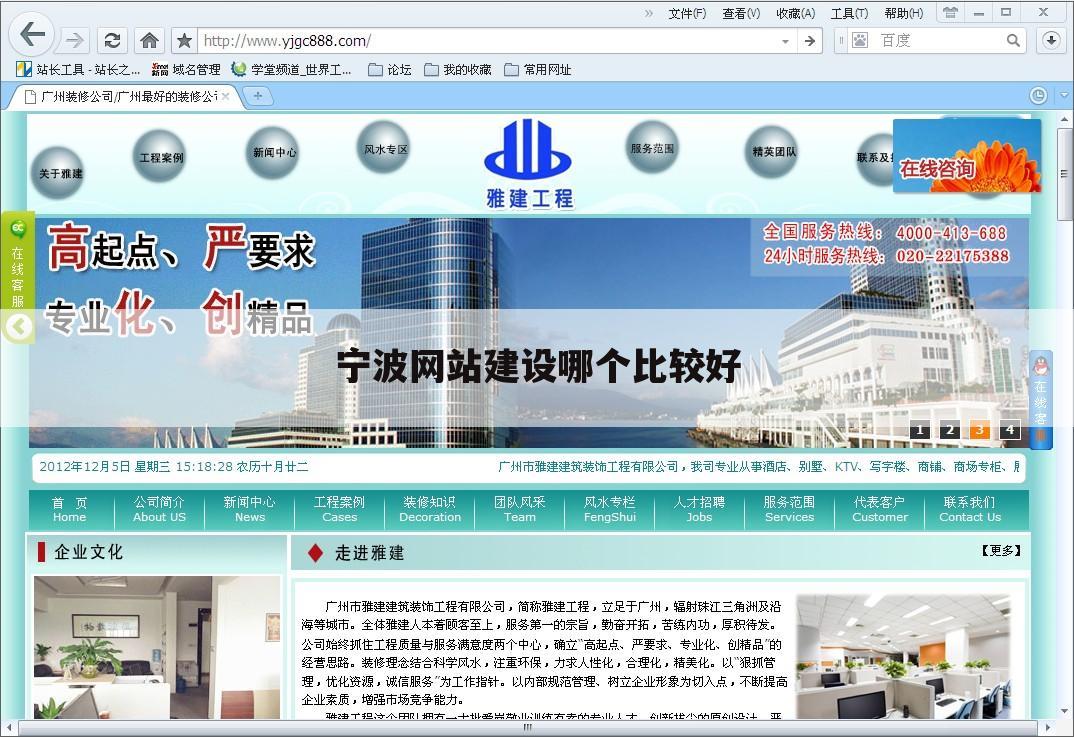Select banner slide indicator 2
1074x737 pixels.
pos(948,430)
